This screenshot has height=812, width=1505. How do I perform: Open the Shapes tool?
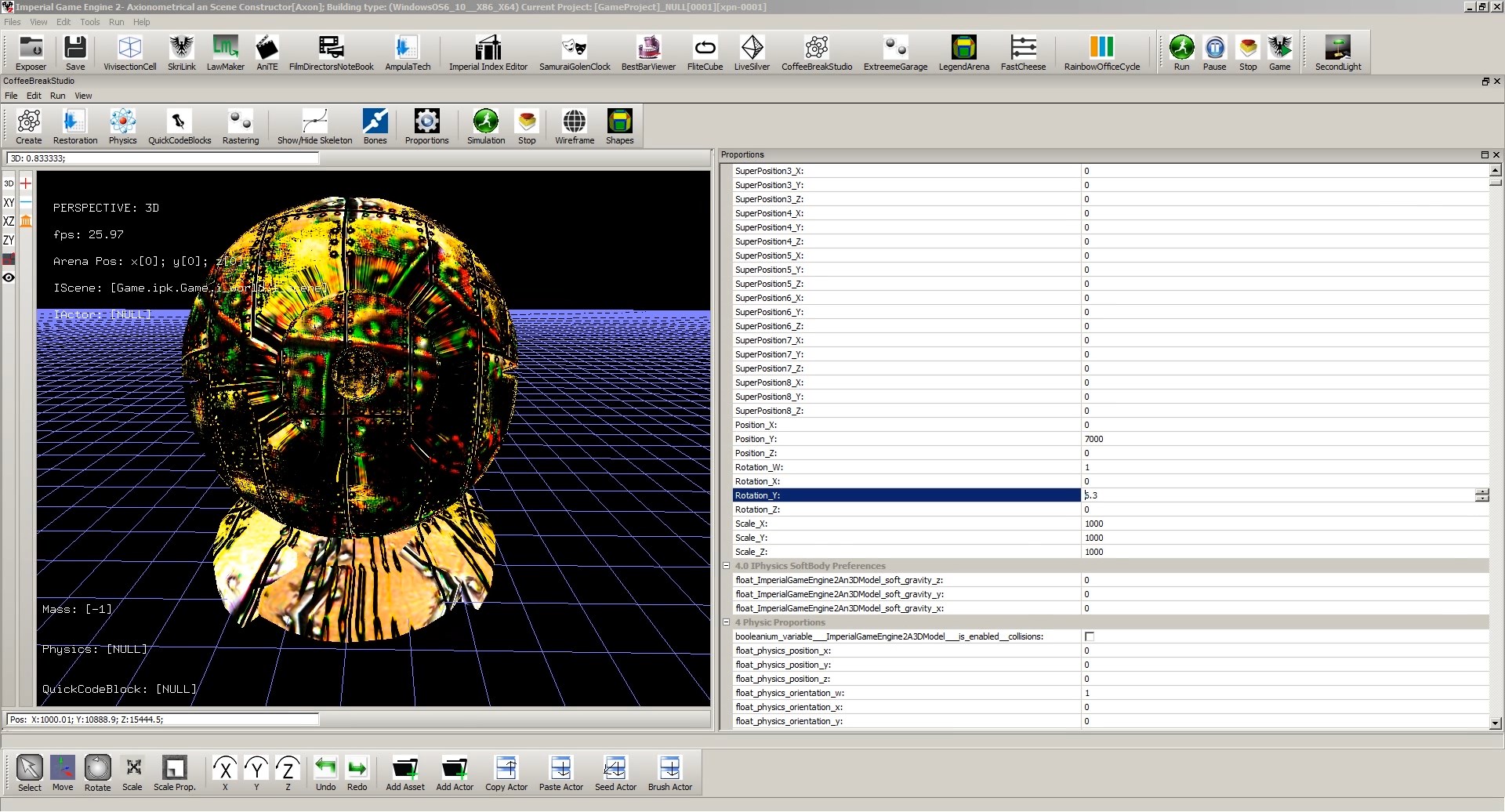click(619, 126)
